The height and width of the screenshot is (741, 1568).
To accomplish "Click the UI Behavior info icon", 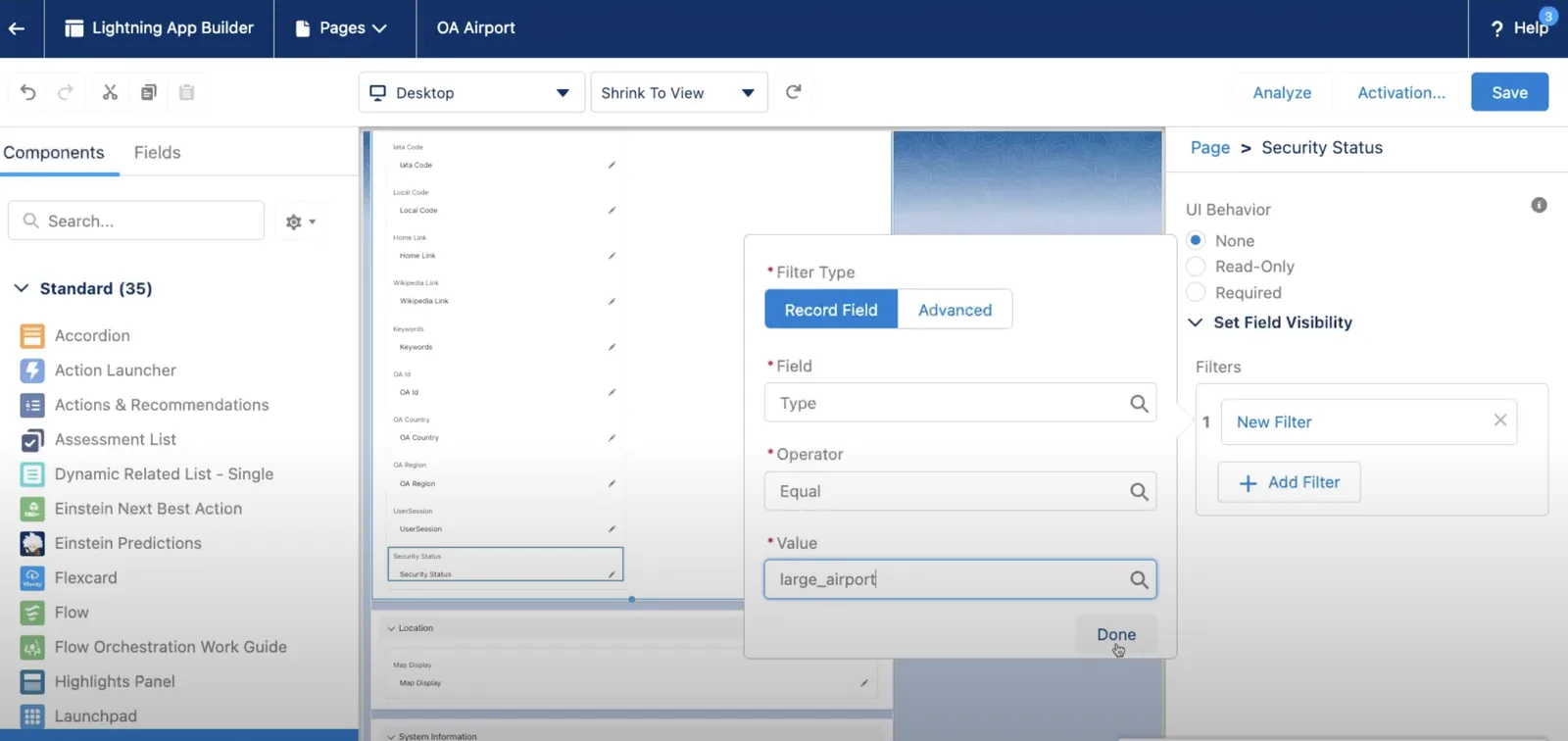I will point(1539,205).
